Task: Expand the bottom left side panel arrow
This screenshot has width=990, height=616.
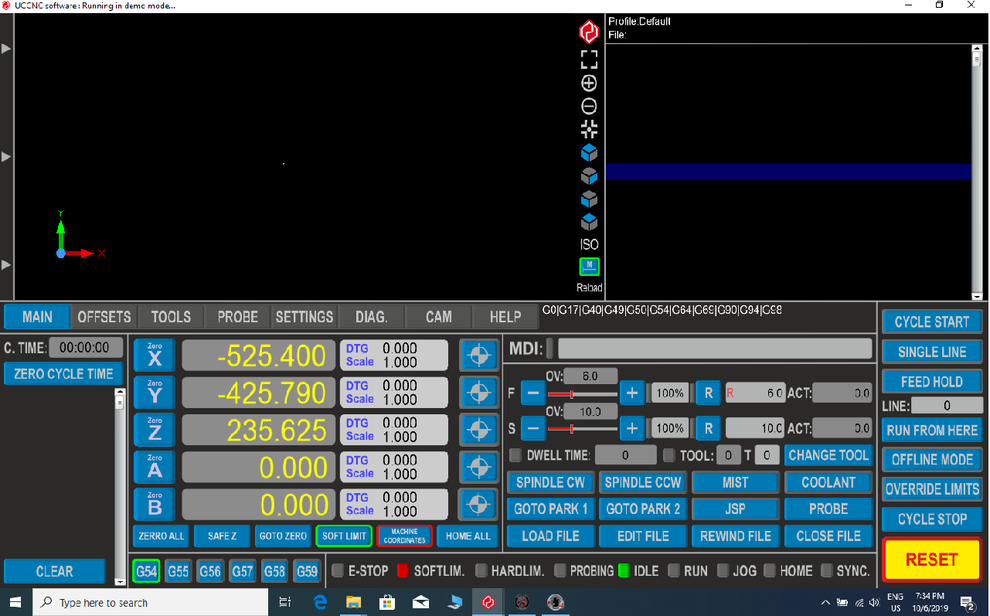Action: click(6, 264)
